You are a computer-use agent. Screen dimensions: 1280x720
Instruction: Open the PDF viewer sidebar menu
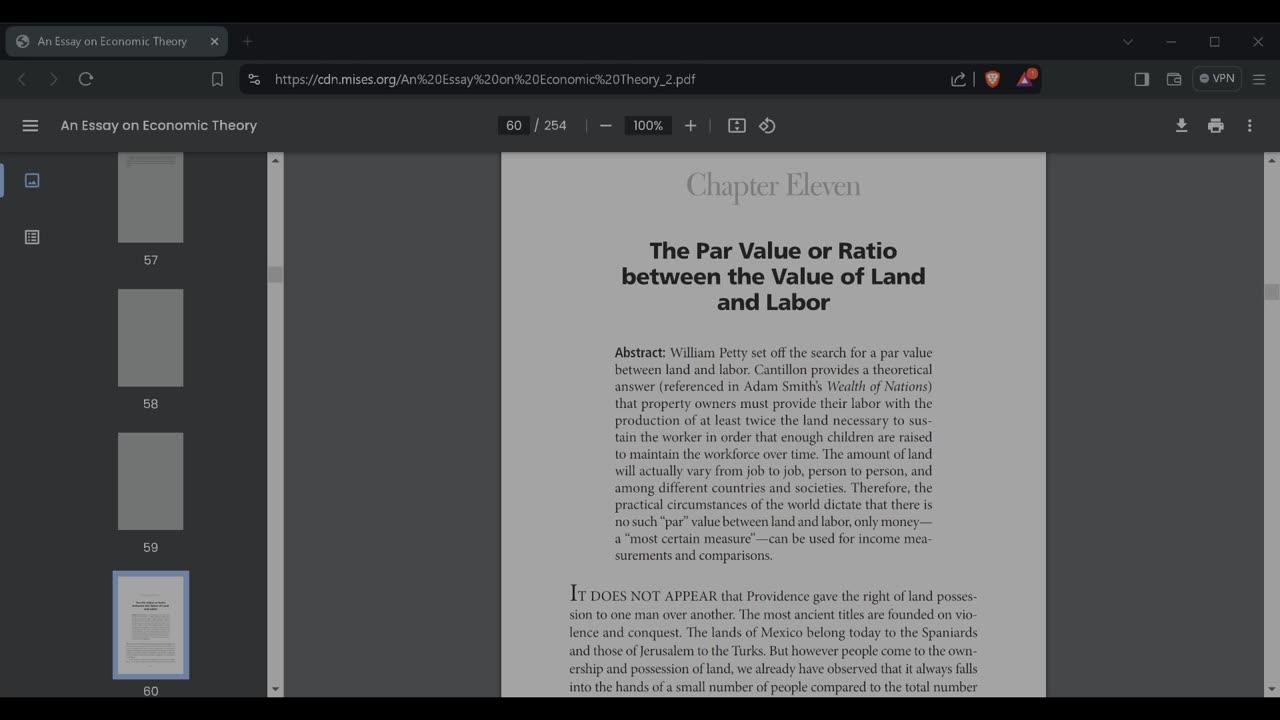(x=30, y=126)
